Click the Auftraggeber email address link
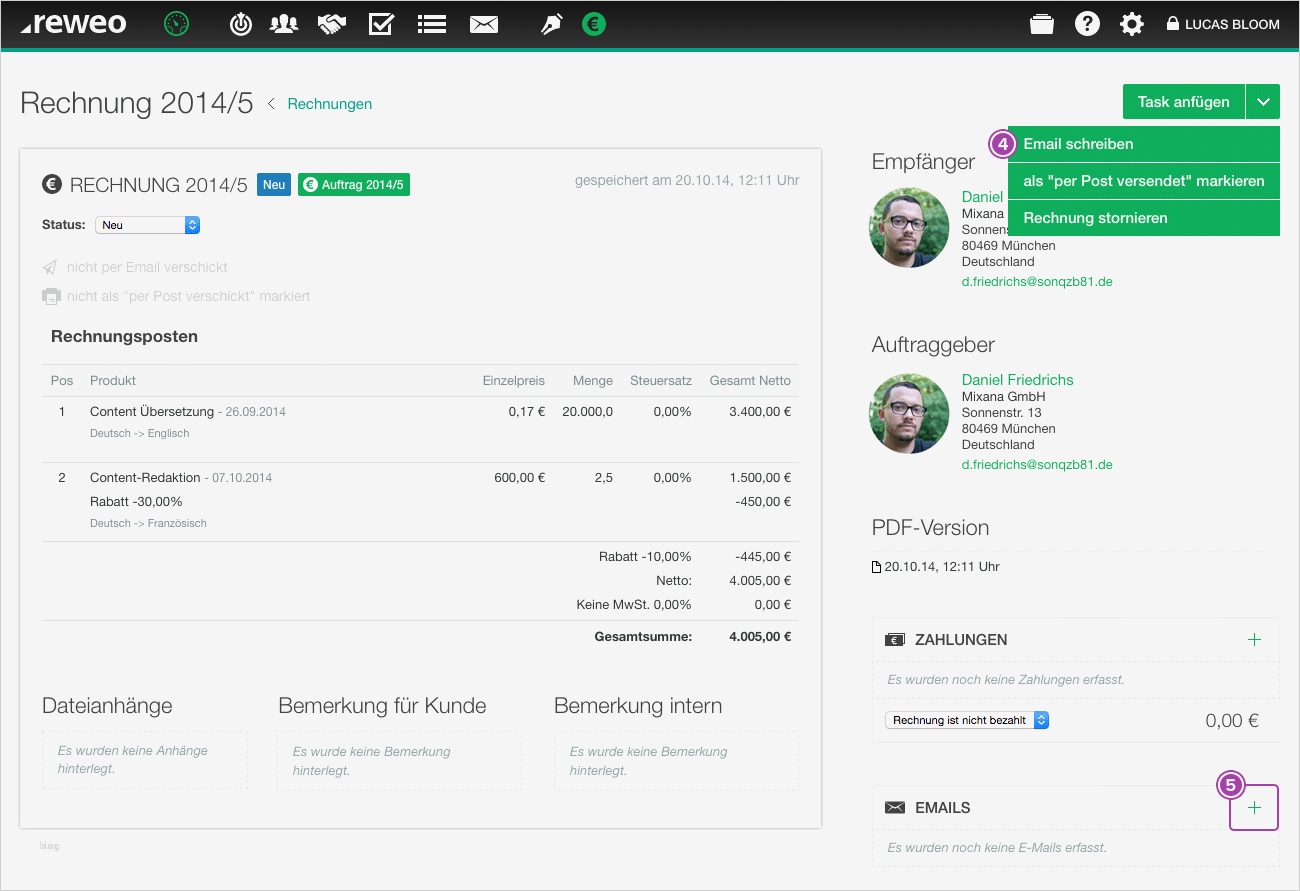The width and height of the screenshot is (1300, 891). pyautogui.click(x=1037, y=465)
